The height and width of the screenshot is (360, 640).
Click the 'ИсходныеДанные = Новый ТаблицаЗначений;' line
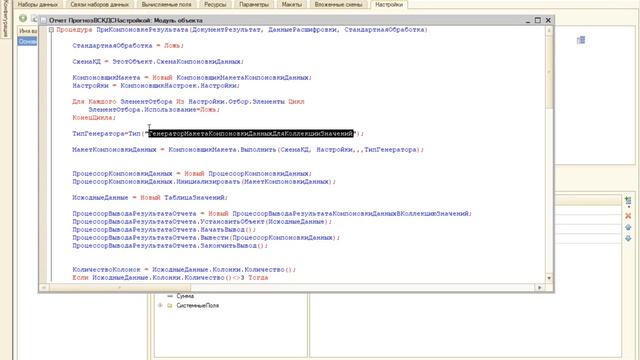150,198
